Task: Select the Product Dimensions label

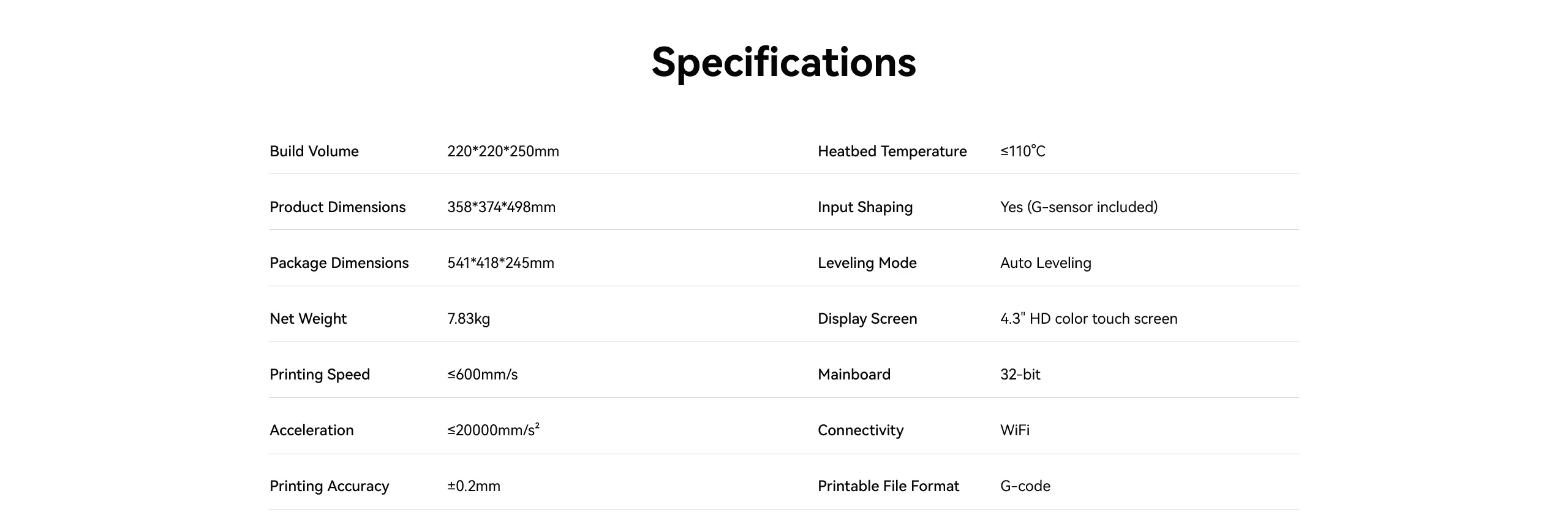Action: click(337, 207)
